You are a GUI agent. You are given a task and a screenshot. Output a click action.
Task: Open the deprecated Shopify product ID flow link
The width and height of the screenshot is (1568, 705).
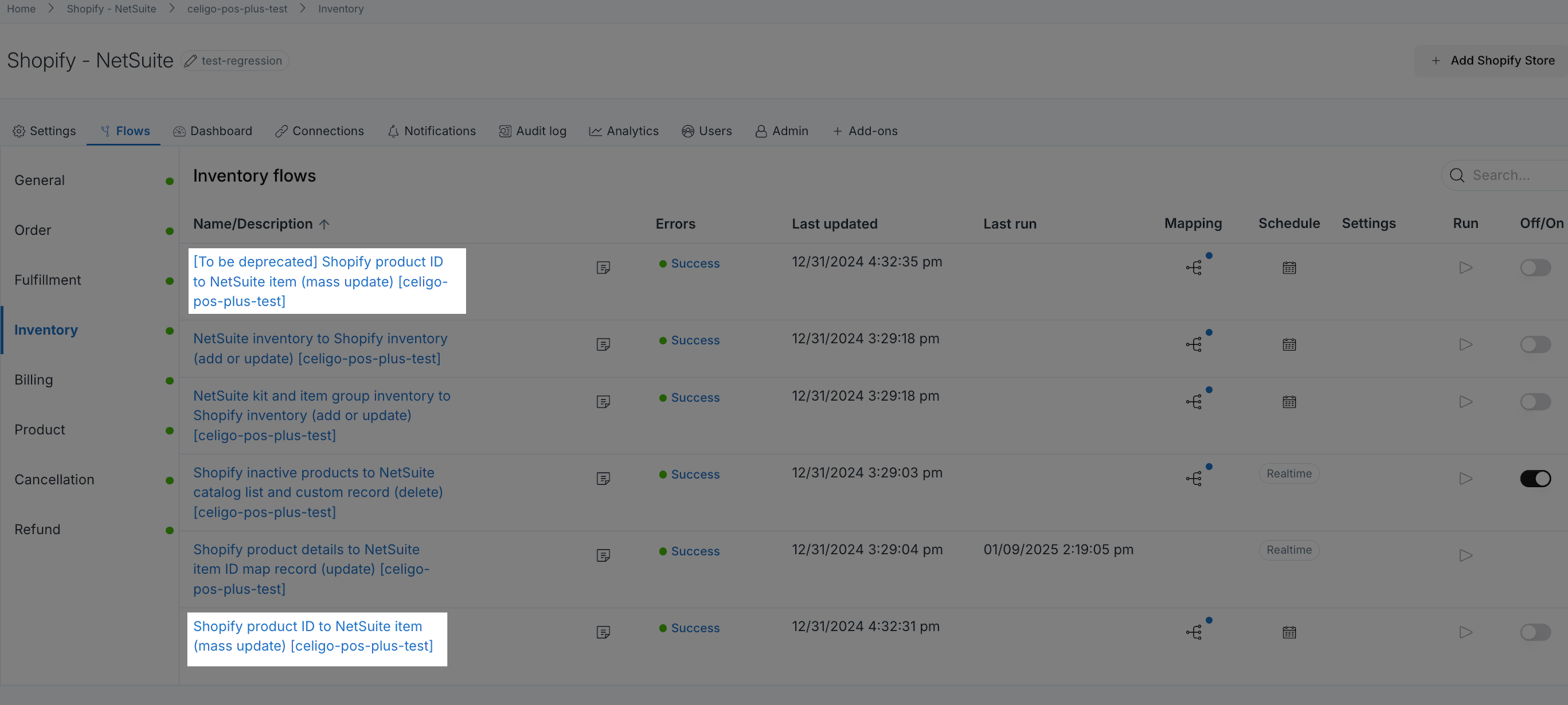pyautogui.click(x=320, y=281)
